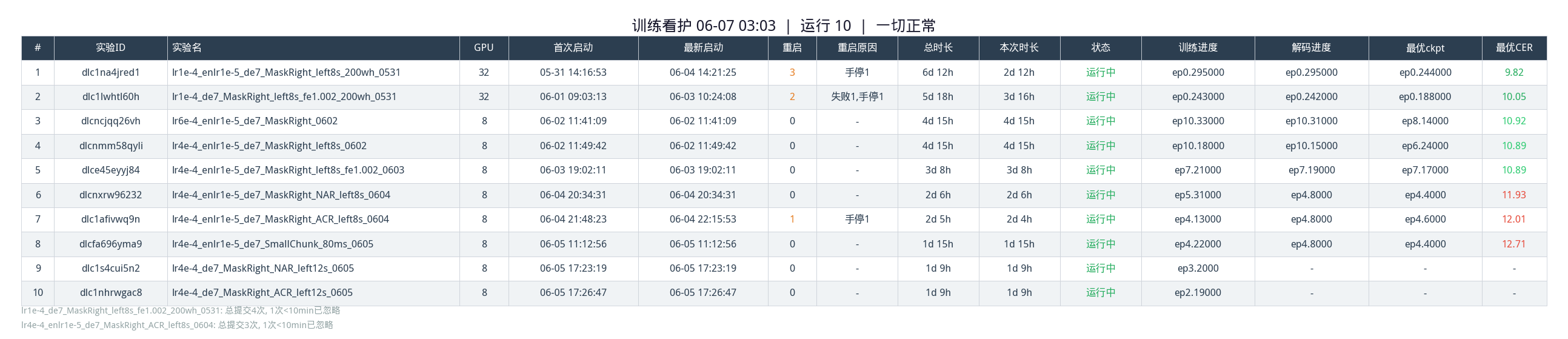Viewport: 1568px width, 339px height.
Task: Click the 最优CER column header
Action: pyautogui.click(x=1514, y=47)
